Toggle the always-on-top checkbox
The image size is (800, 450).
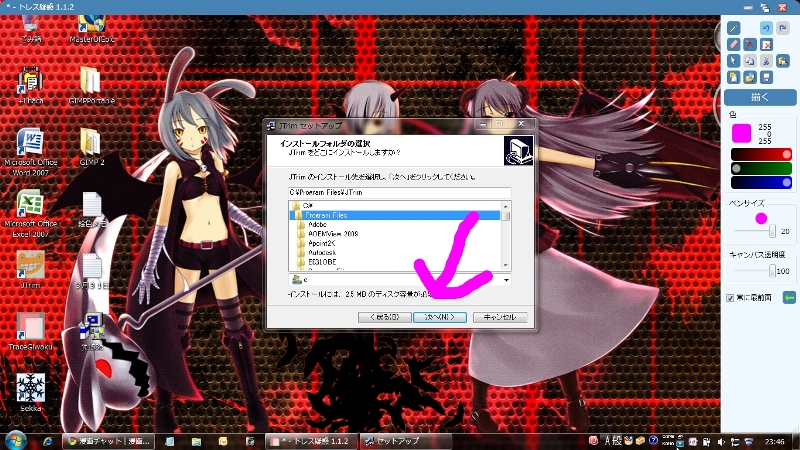[x=730, y=297]
